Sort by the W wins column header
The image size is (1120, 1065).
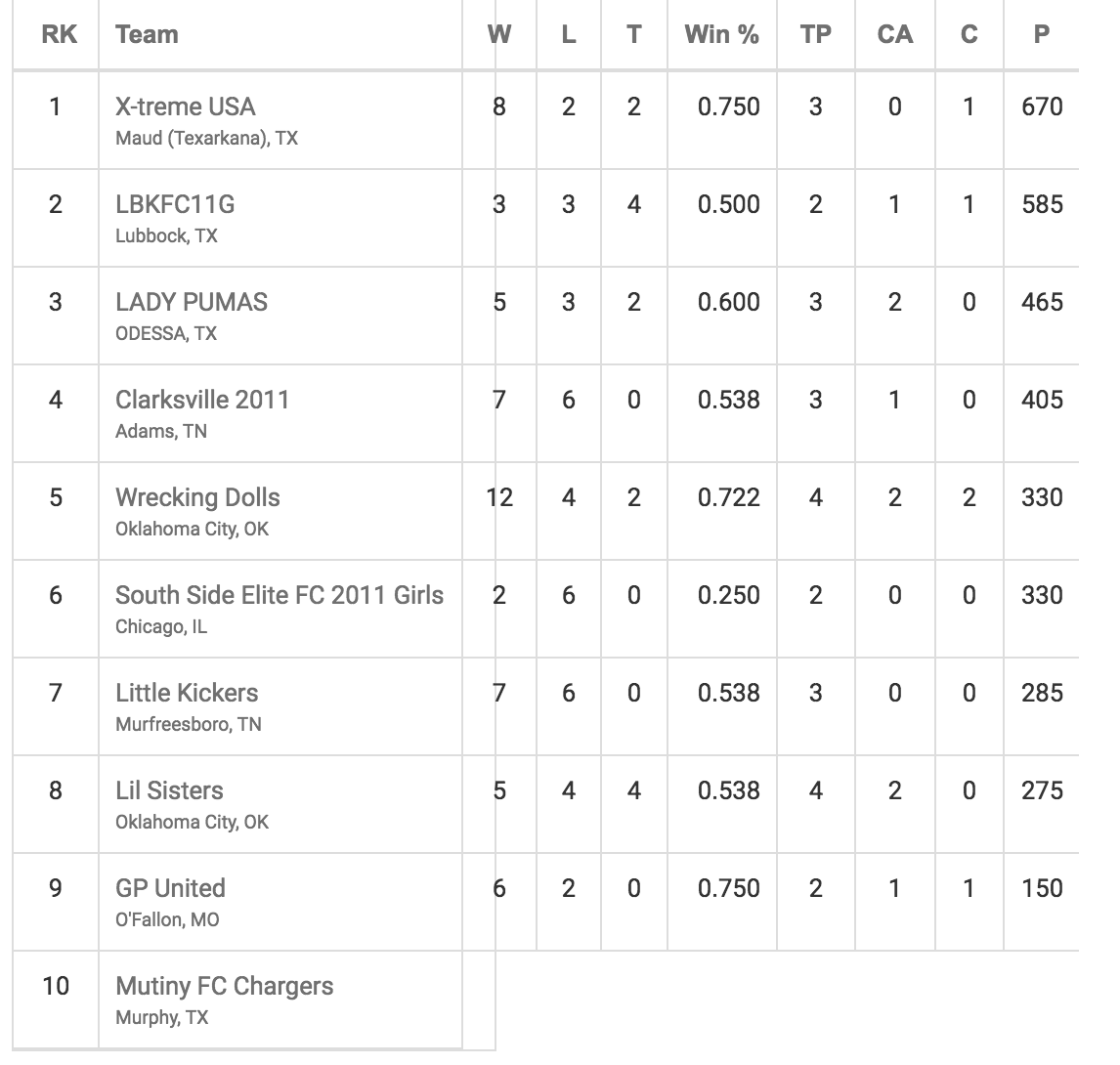click(x=498, y=35)
